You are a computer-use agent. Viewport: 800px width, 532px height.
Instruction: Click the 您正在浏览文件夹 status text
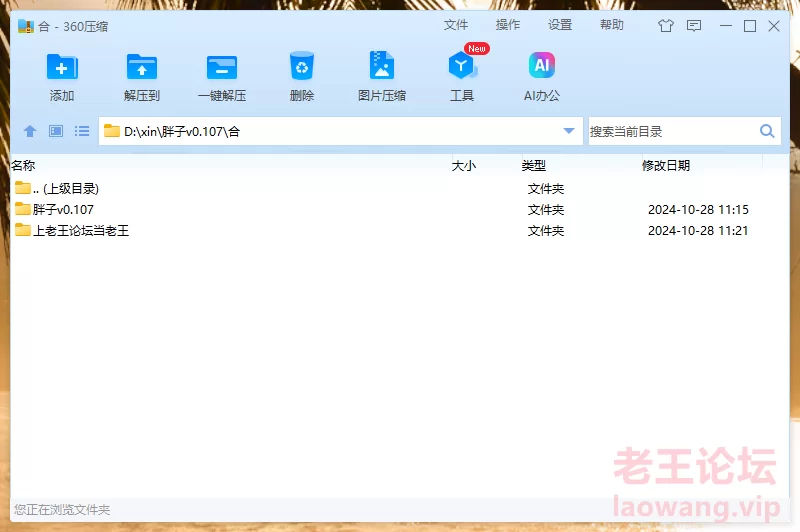pos(62,510)
